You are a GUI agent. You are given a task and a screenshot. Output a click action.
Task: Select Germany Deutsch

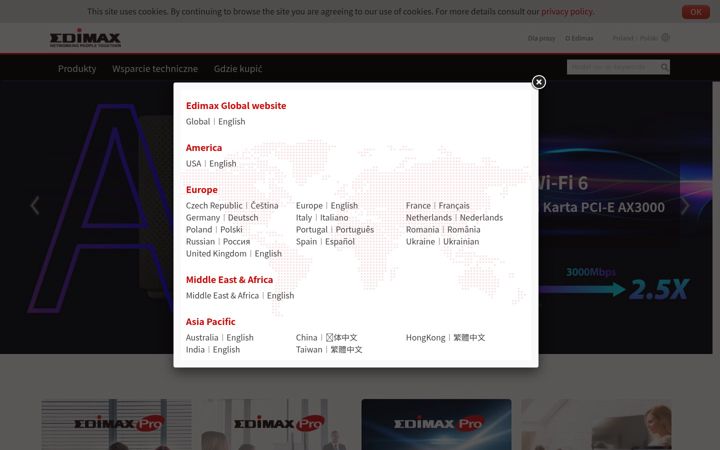[222, 218]
